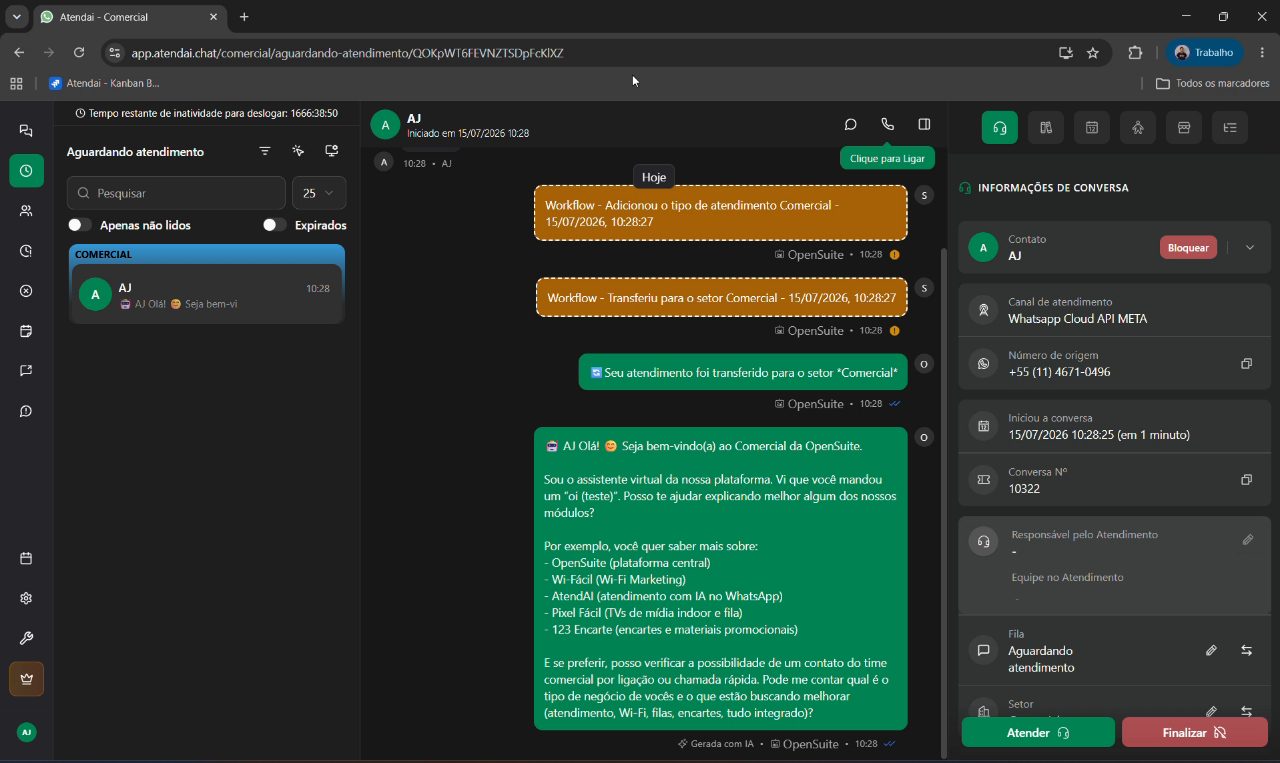Viewport: 1280px width, 763px height.
Task: Click the Iniciou a conversa date value
Action: [x=1099, y=435]
